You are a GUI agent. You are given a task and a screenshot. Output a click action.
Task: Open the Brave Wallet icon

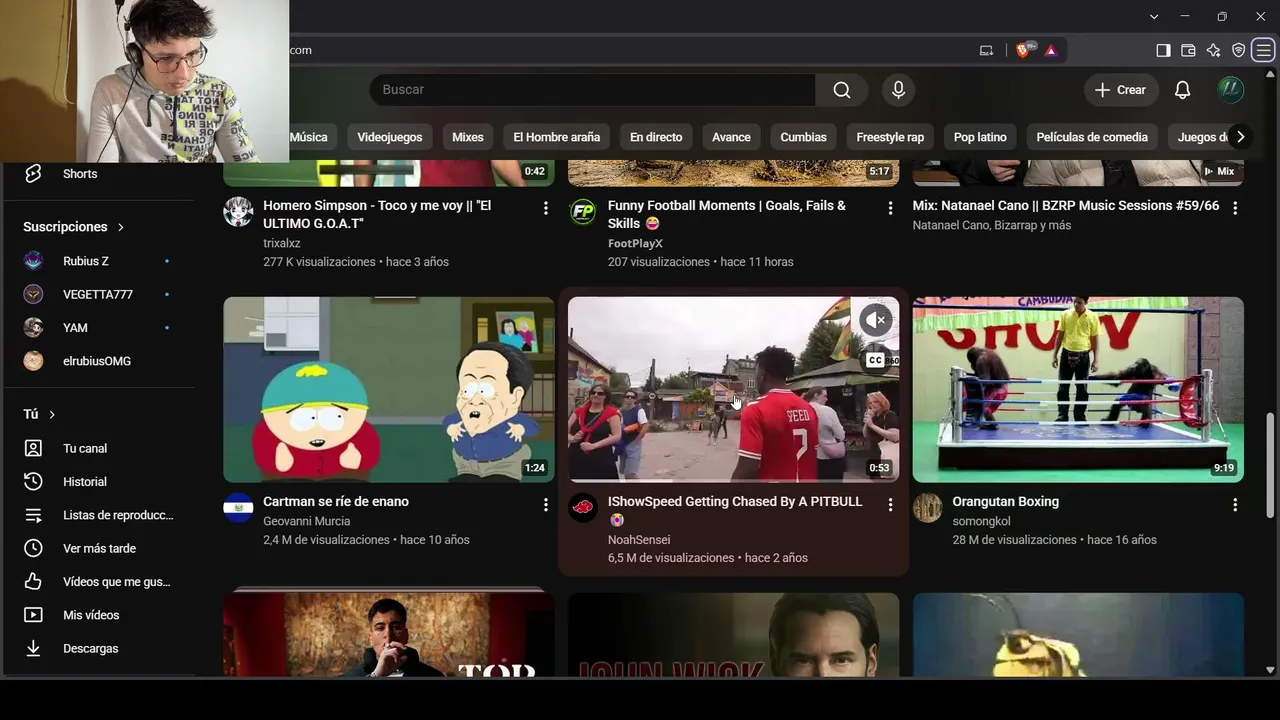coord(1188,50)
